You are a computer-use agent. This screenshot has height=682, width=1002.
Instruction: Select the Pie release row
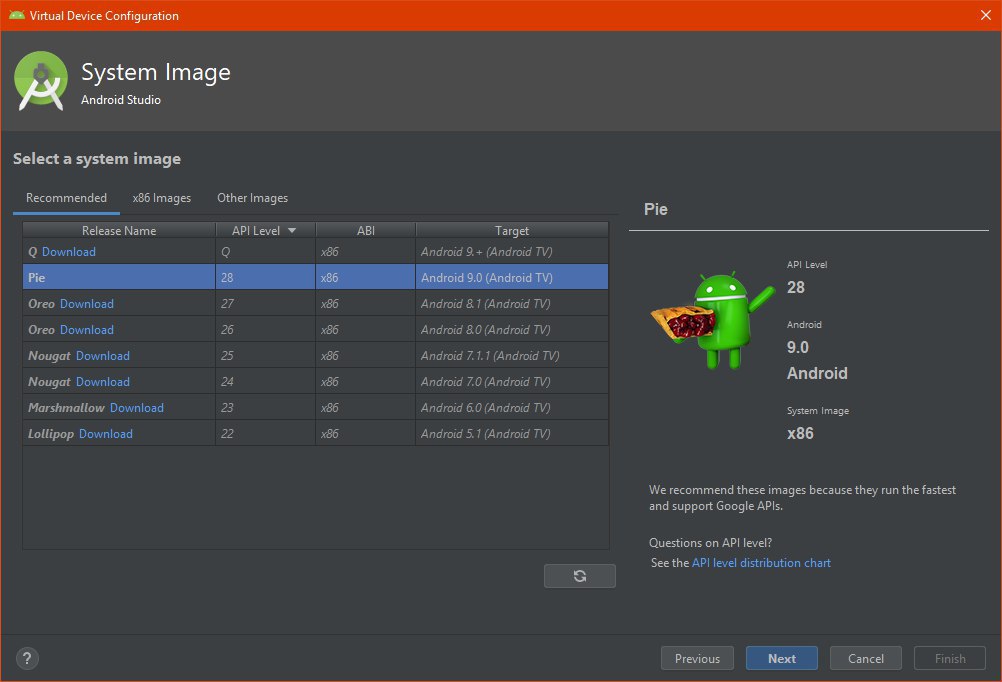tap(316, 277)
